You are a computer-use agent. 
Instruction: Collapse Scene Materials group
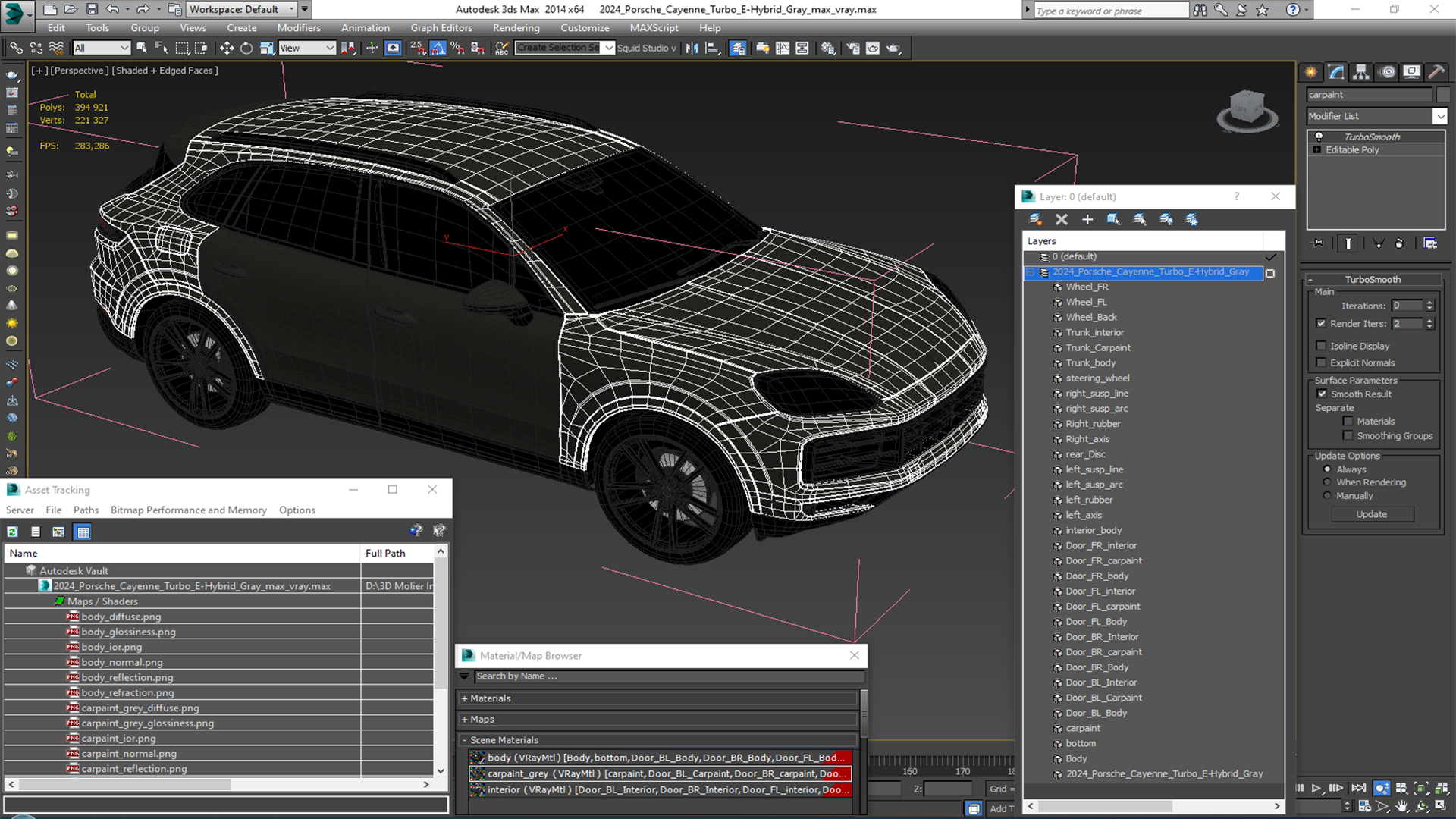click(464, 740)
